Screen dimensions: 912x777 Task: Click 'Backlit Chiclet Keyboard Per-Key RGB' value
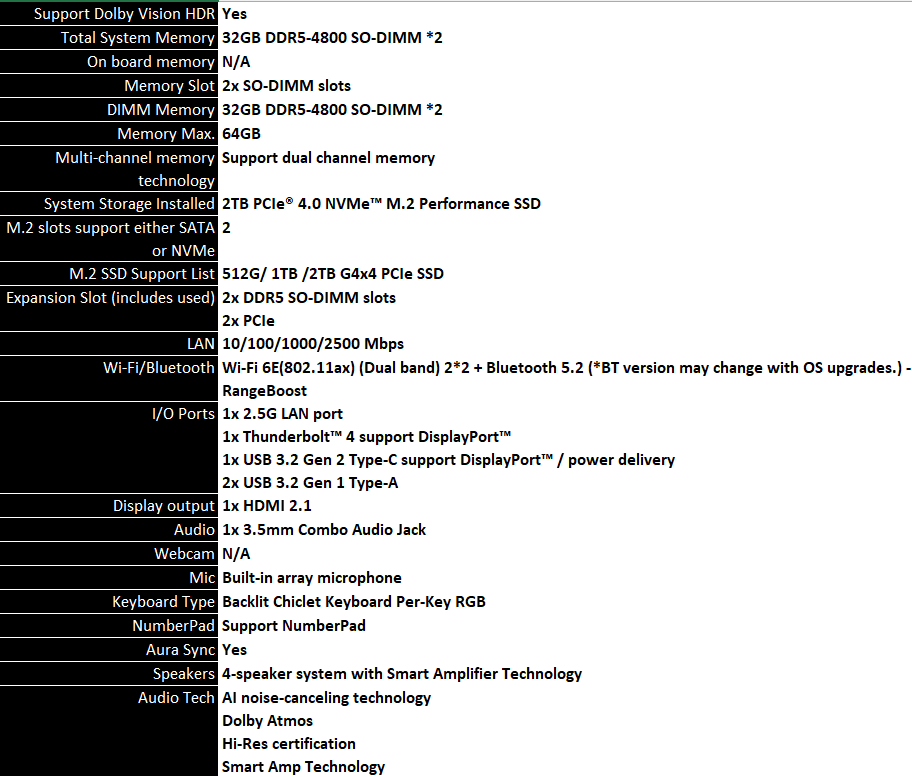pos(354,602)
